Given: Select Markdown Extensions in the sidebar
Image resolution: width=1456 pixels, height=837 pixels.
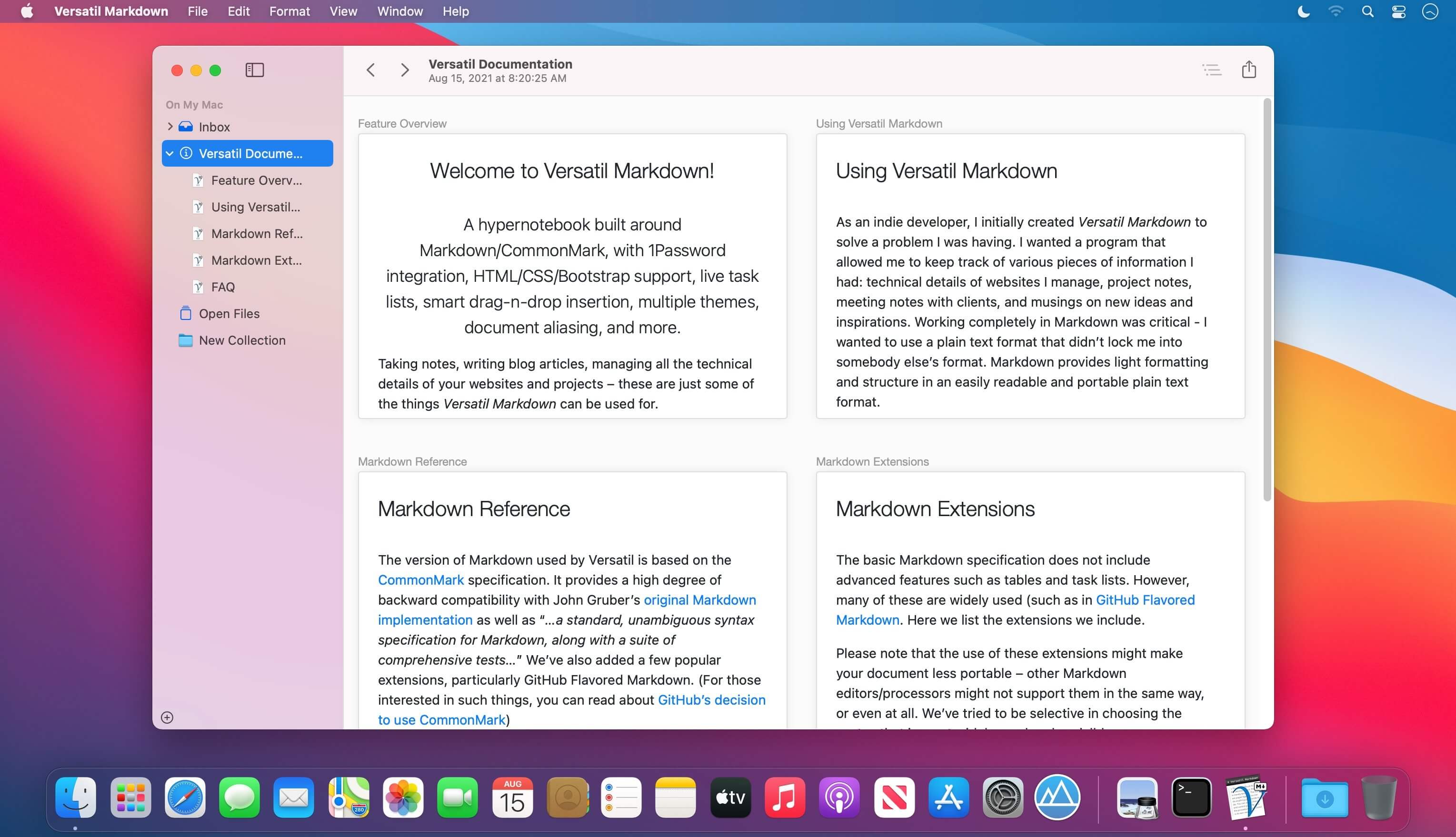Looking at the screenshot, I should (x=248, y=260).
